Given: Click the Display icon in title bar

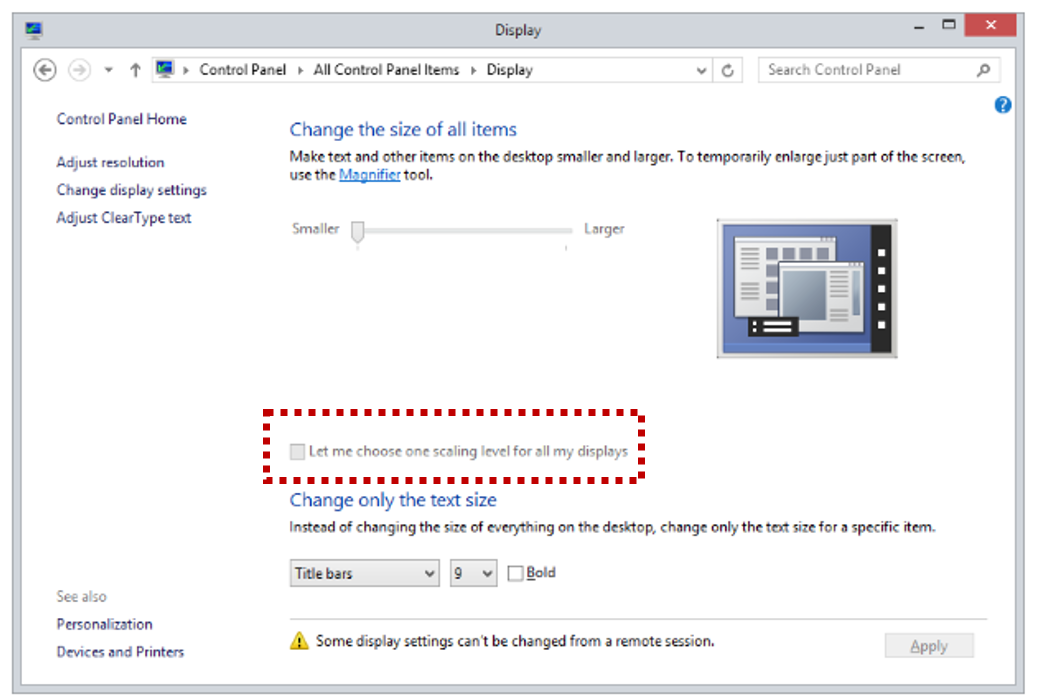Looking at the screenshot, I should pos(34,29).
